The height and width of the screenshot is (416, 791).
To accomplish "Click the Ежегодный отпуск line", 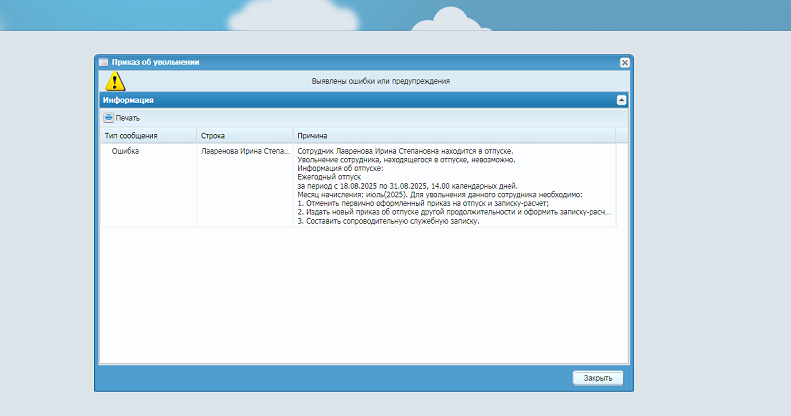I will (329, 177).
